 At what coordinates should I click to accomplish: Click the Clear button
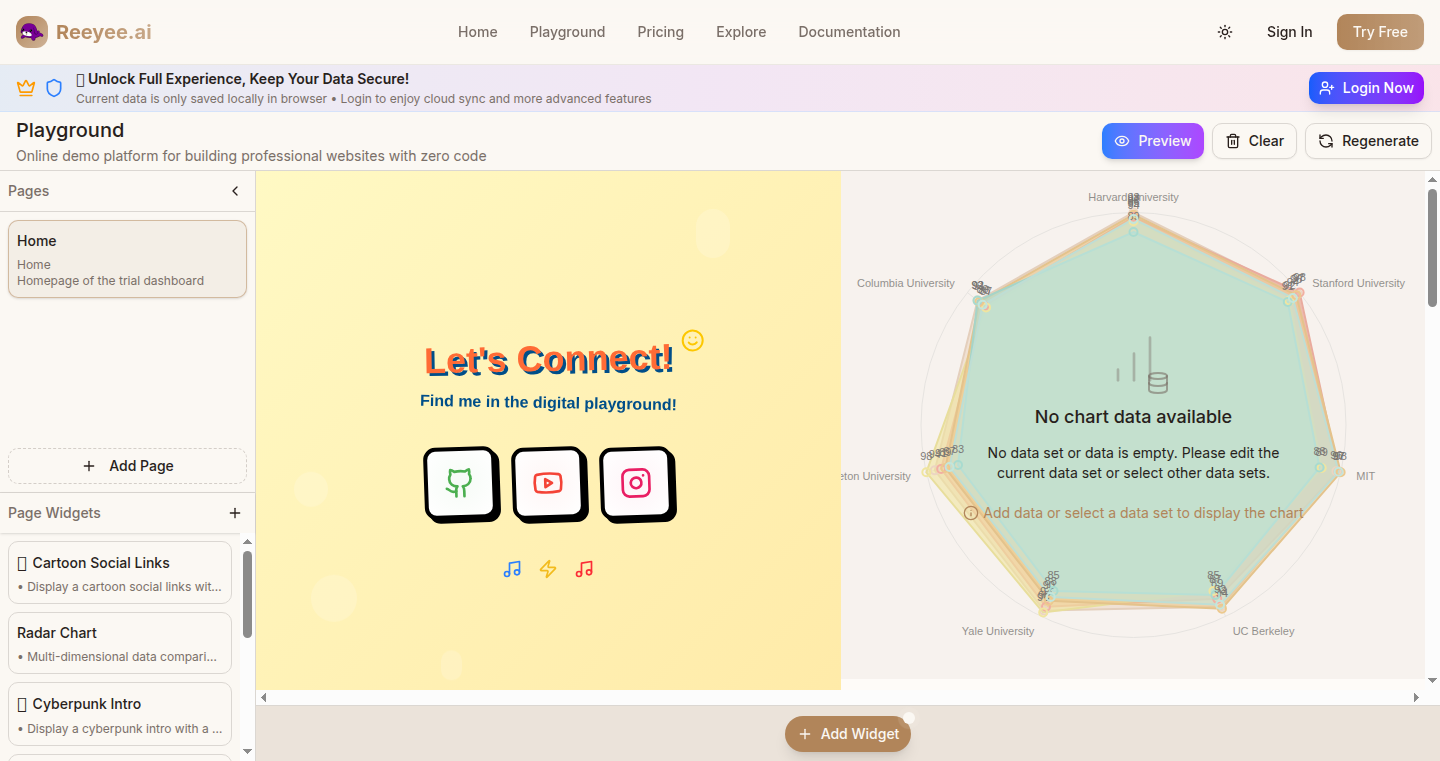tap(1255, 141)
